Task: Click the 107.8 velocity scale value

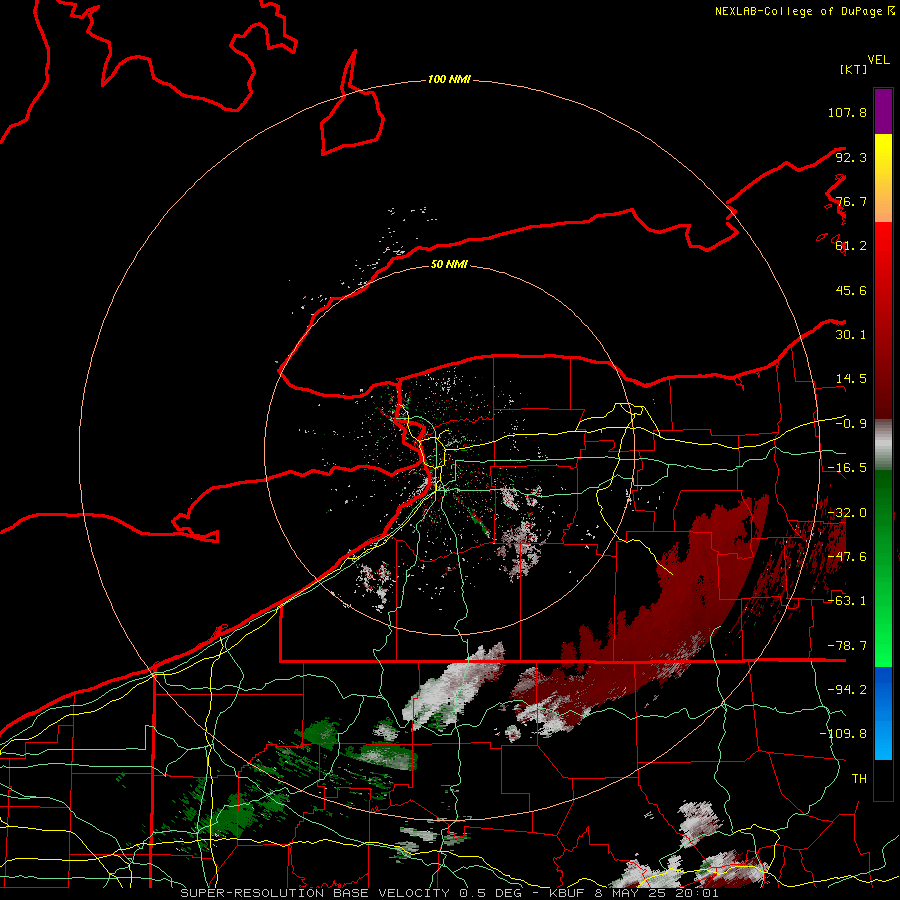Action: pos(847,112)
